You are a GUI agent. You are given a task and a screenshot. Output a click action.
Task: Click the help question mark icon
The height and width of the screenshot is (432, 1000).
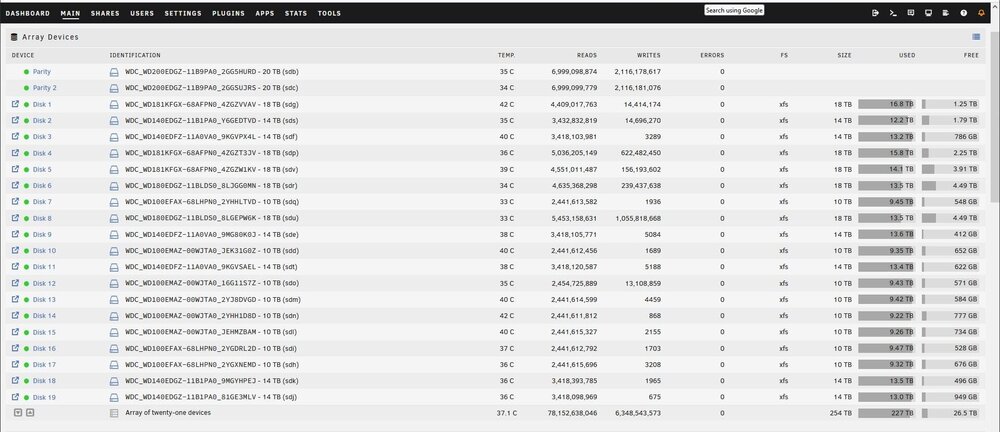[x=964, y=13]
